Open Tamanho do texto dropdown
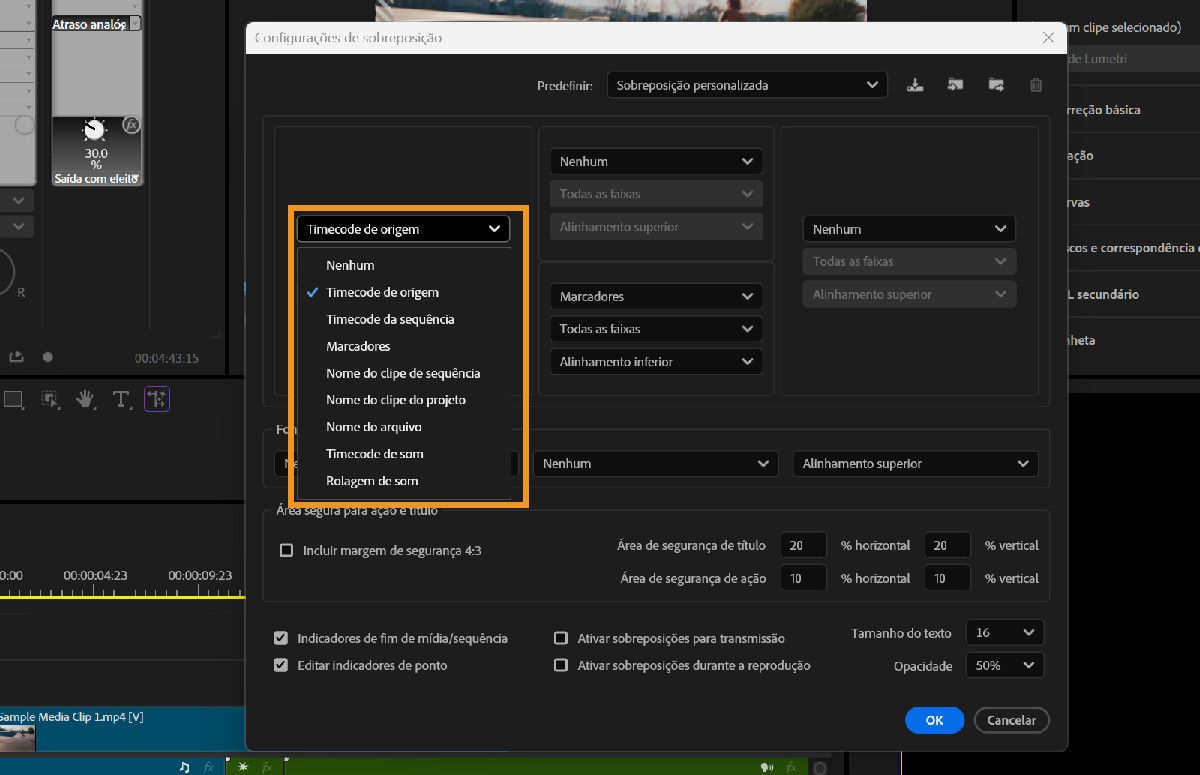 pyautogui.click(x=1005, y=633)
